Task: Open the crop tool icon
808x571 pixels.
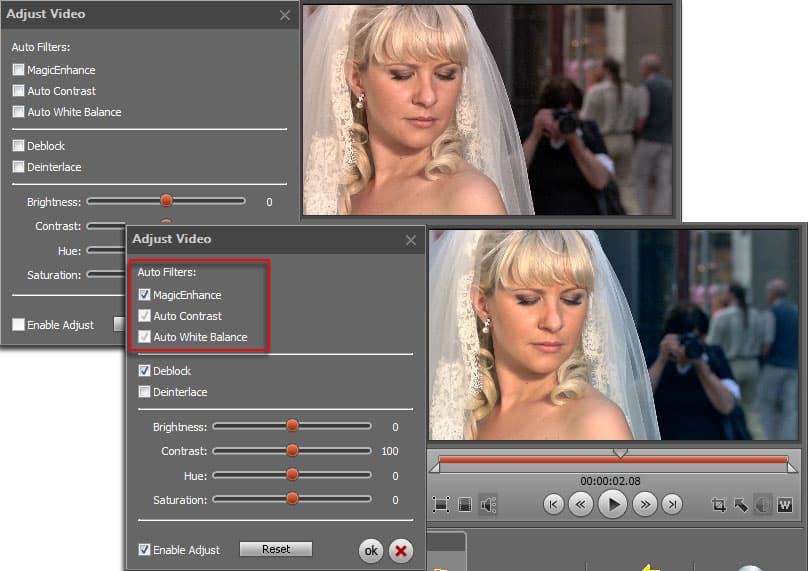Action: (x=719, y=505)
